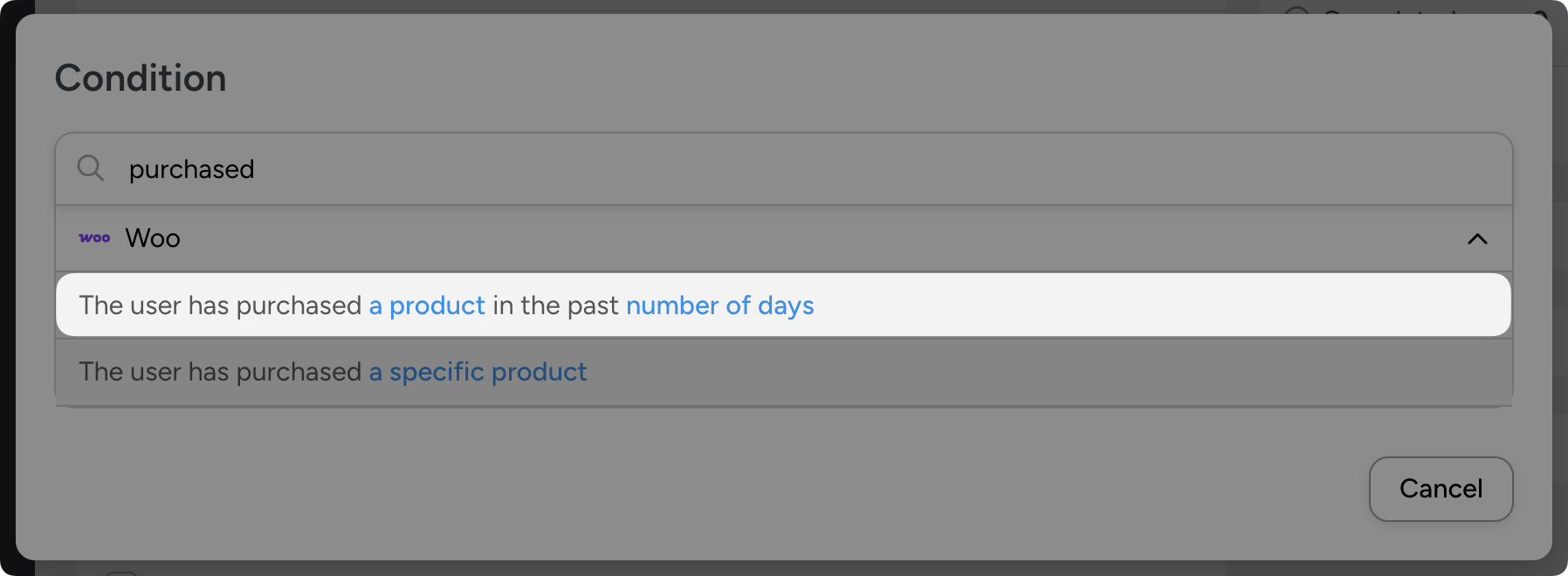Click "The user has purchased" in second row

click(x=220, y=372)
